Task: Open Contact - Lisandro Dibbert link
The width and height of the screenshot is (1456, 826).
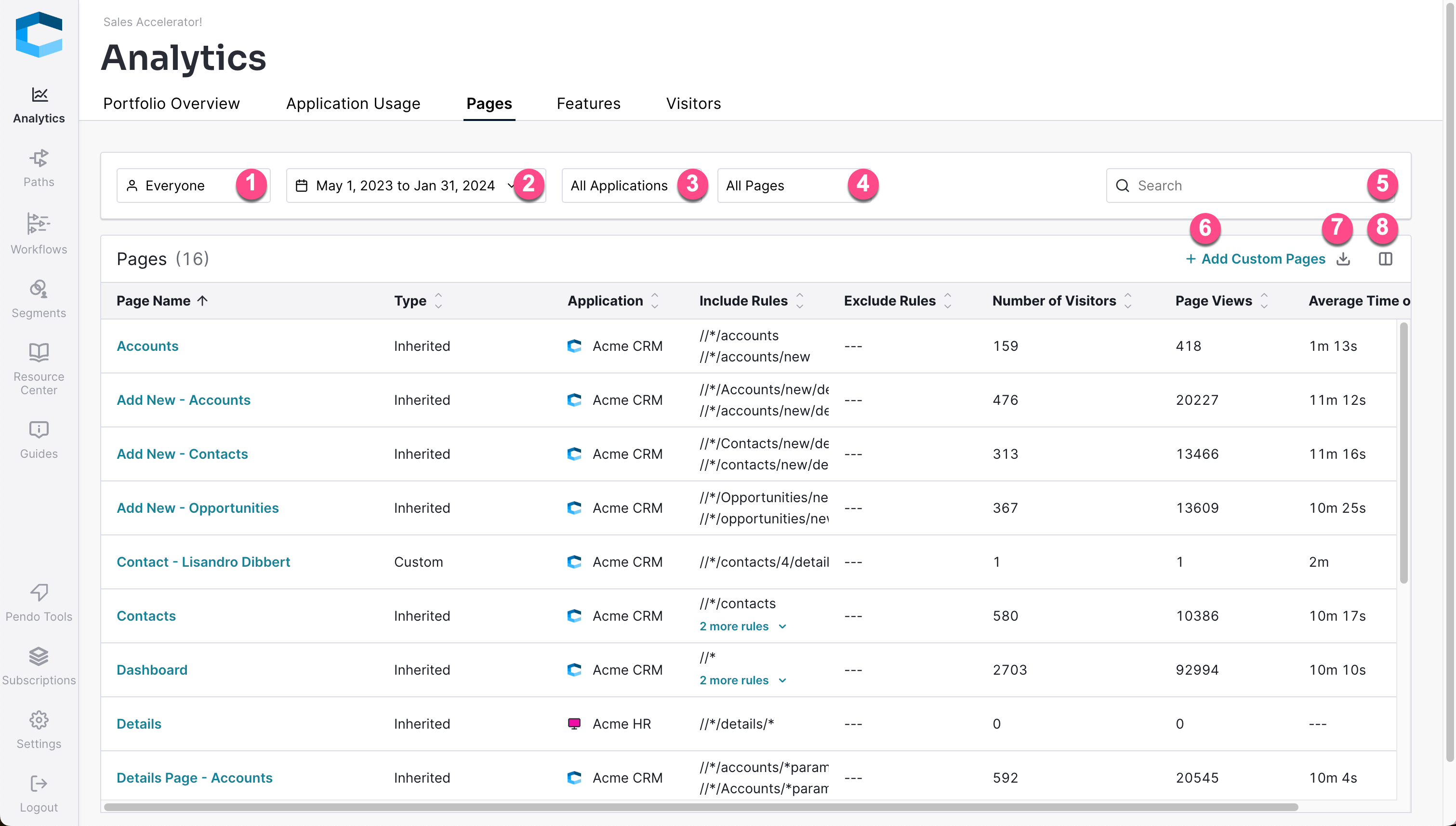Action: click(203, 561)
